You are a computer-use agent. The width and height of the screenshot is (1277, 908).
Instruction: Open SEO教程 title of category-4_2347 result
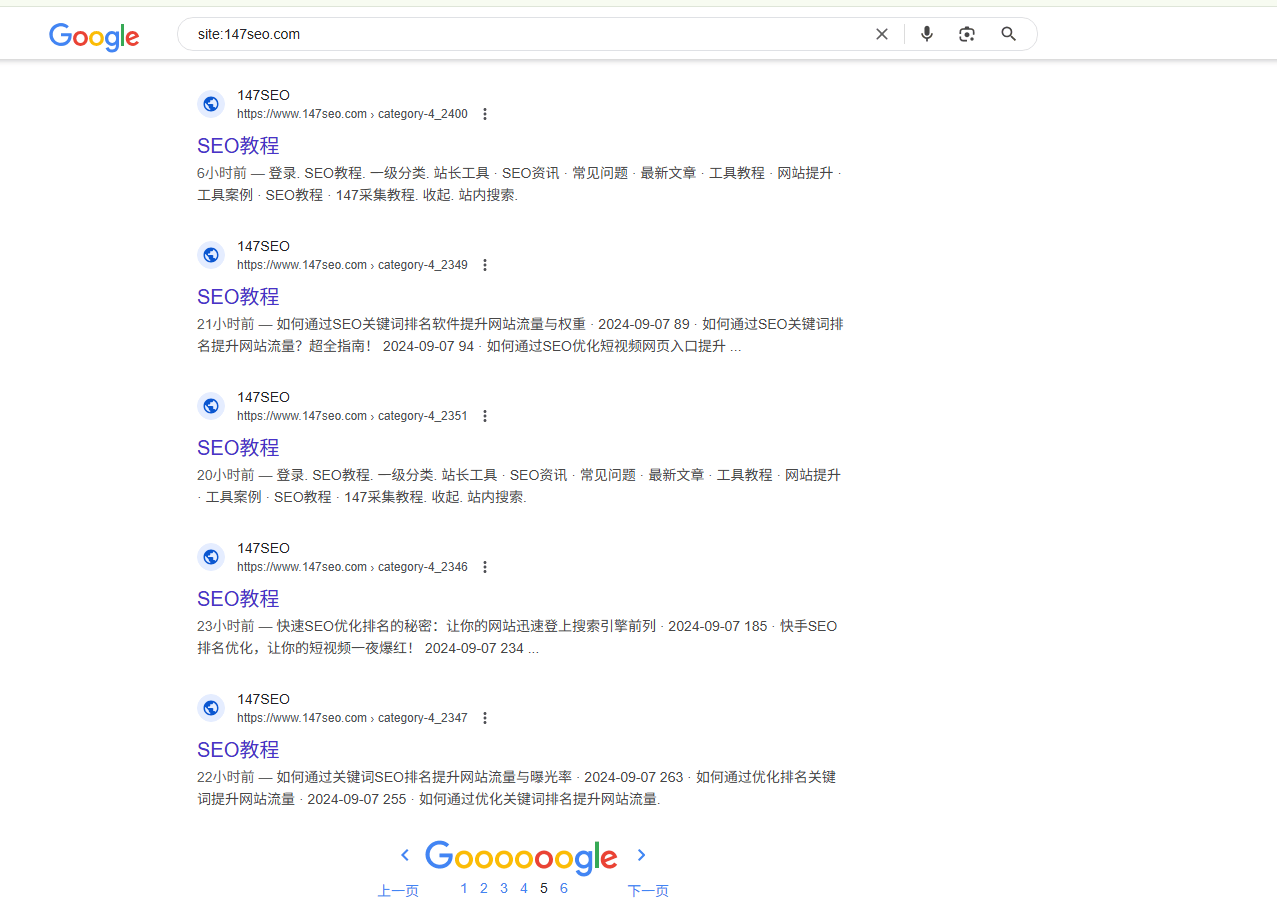238,750
